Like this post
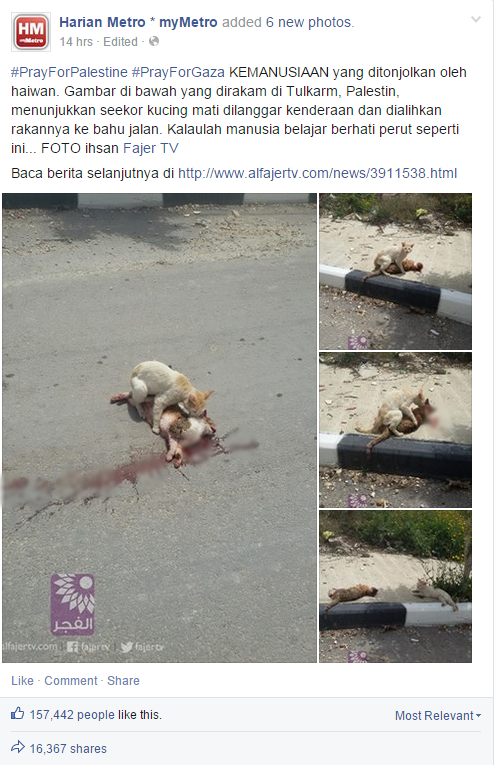This screenshot has width=494, height=765. [x=22, y=681]
